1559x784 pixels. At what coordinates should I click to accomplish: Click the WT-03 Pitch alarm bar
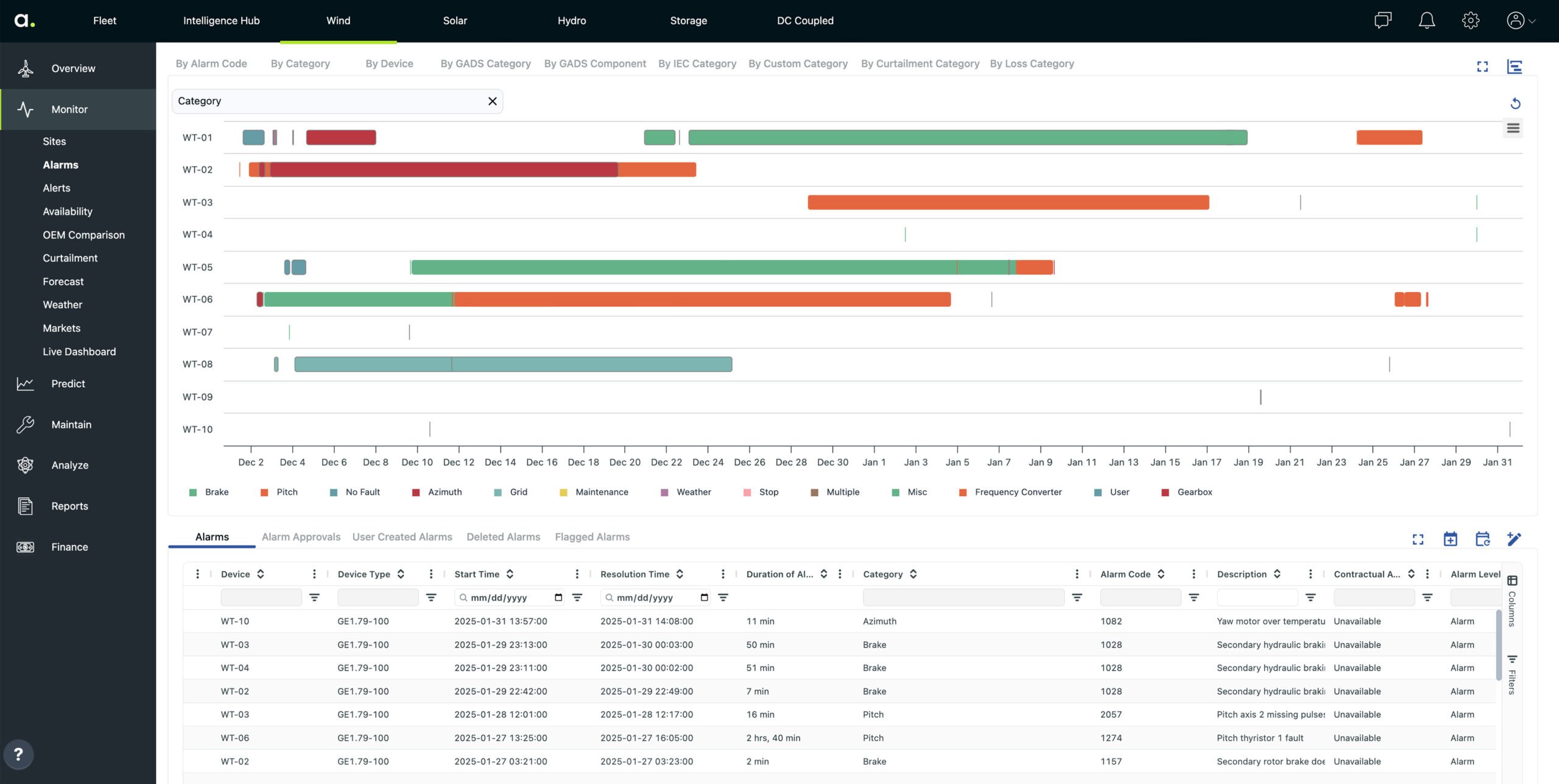coord(1008,202)
